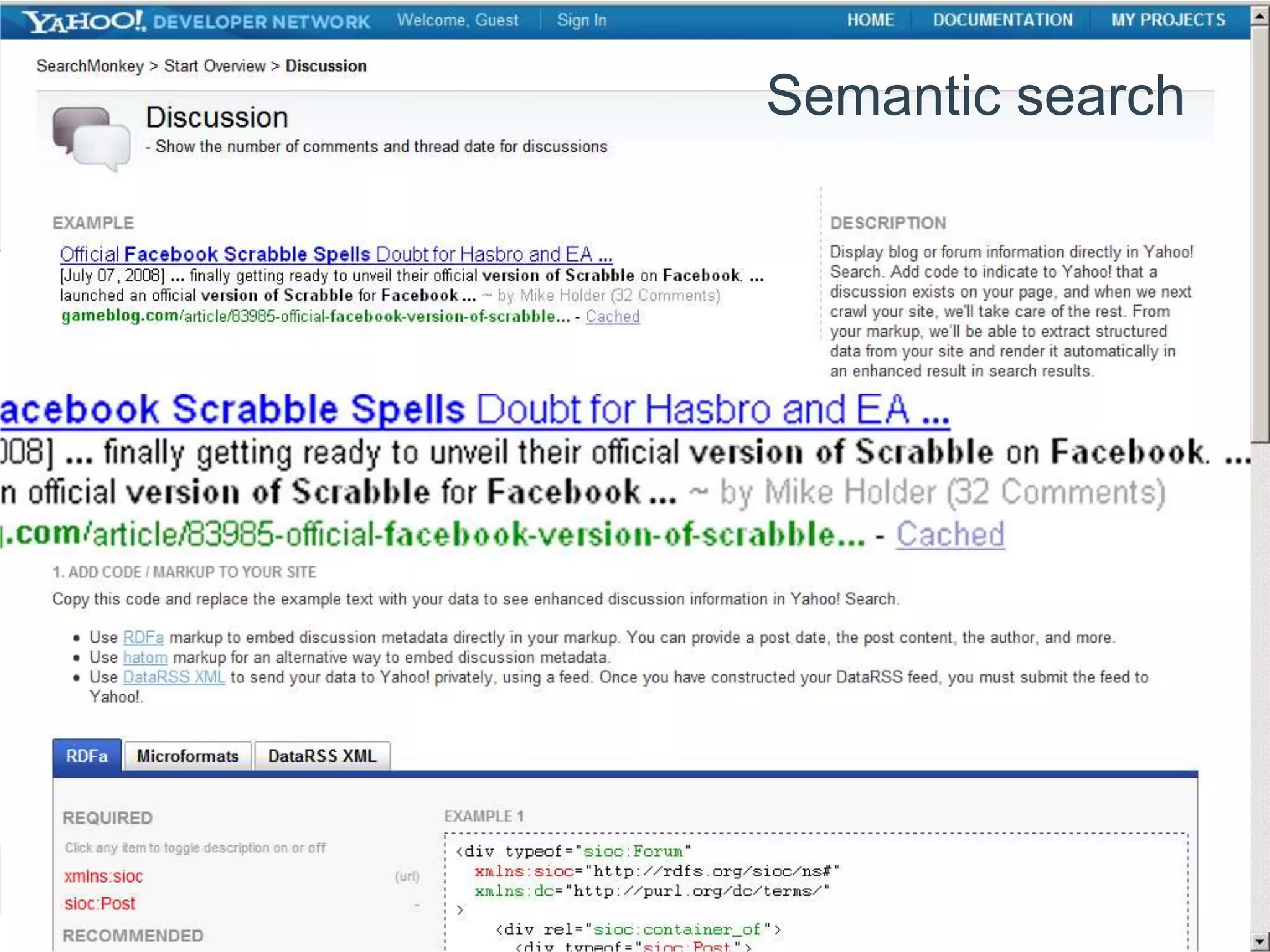The width and height of the screenshot is (1270, 952).
Task: Open the DOCUMENTATION menu item
Action: (x=1002, y=20)
